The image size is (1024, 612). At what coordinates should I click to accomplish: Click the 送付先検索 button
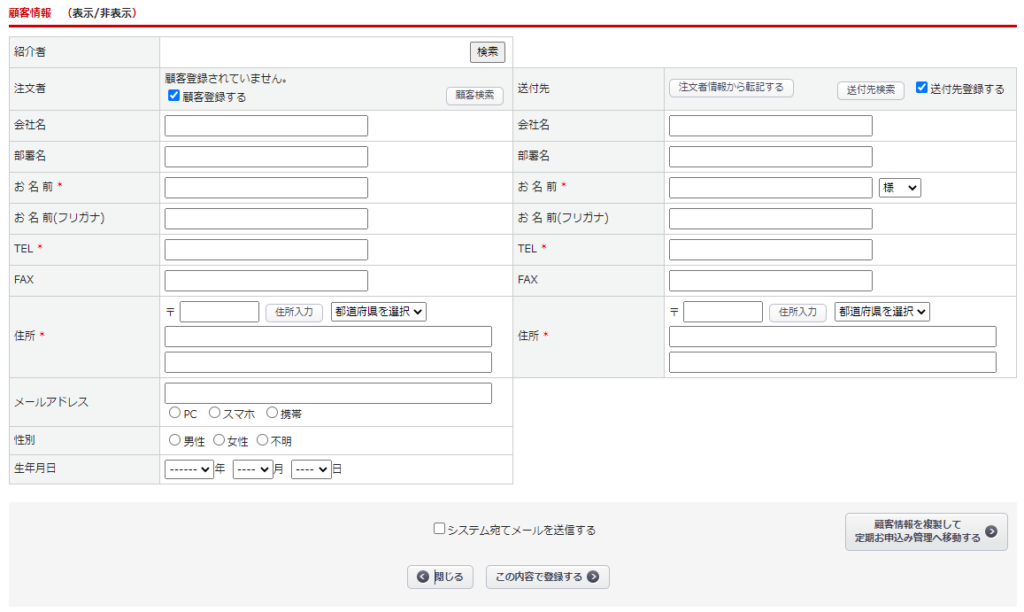870,90
